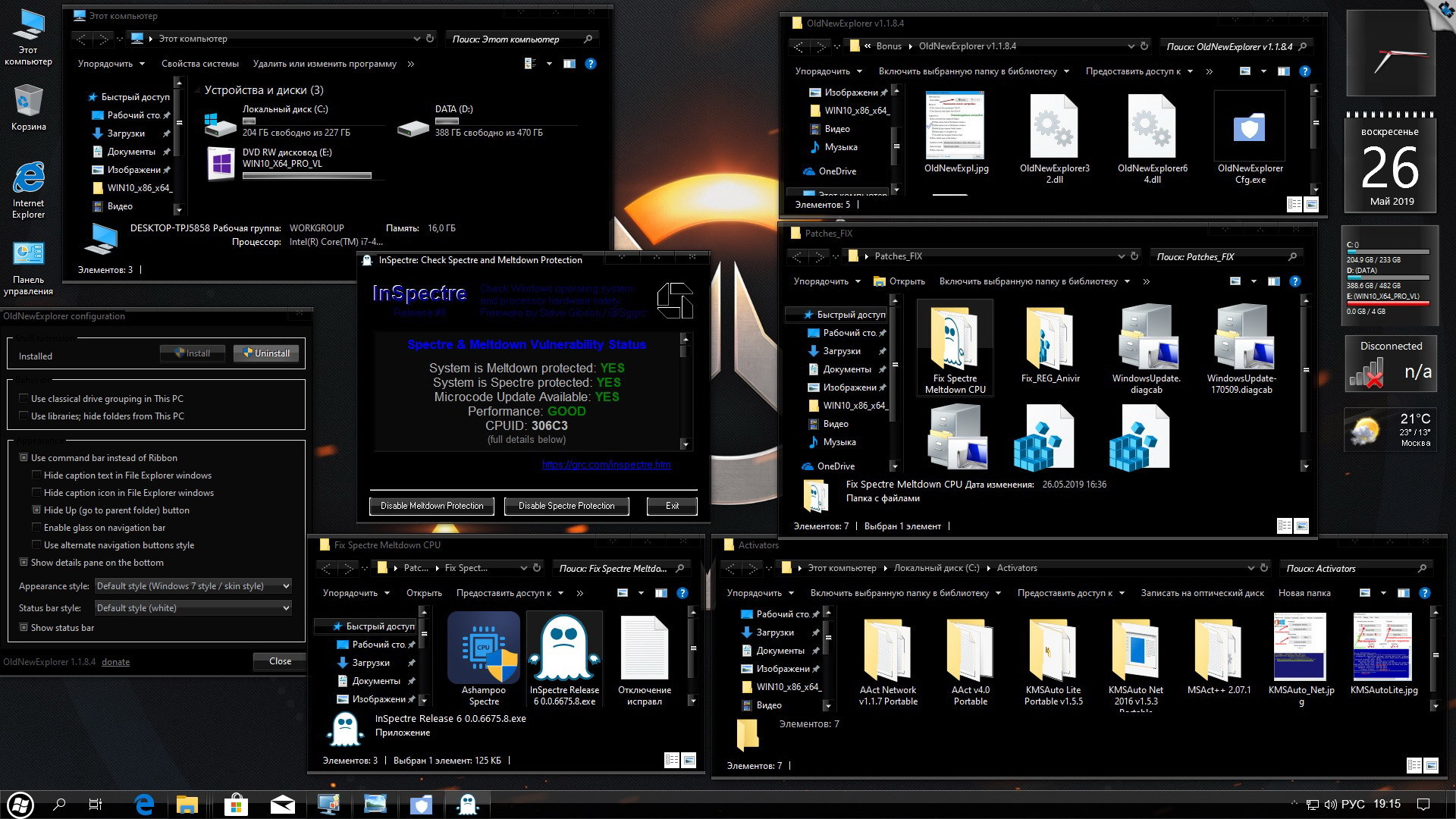Open Этот компьютер desktop icon
The height and width of the screenshot is (819, 1456).
[29, 36]
